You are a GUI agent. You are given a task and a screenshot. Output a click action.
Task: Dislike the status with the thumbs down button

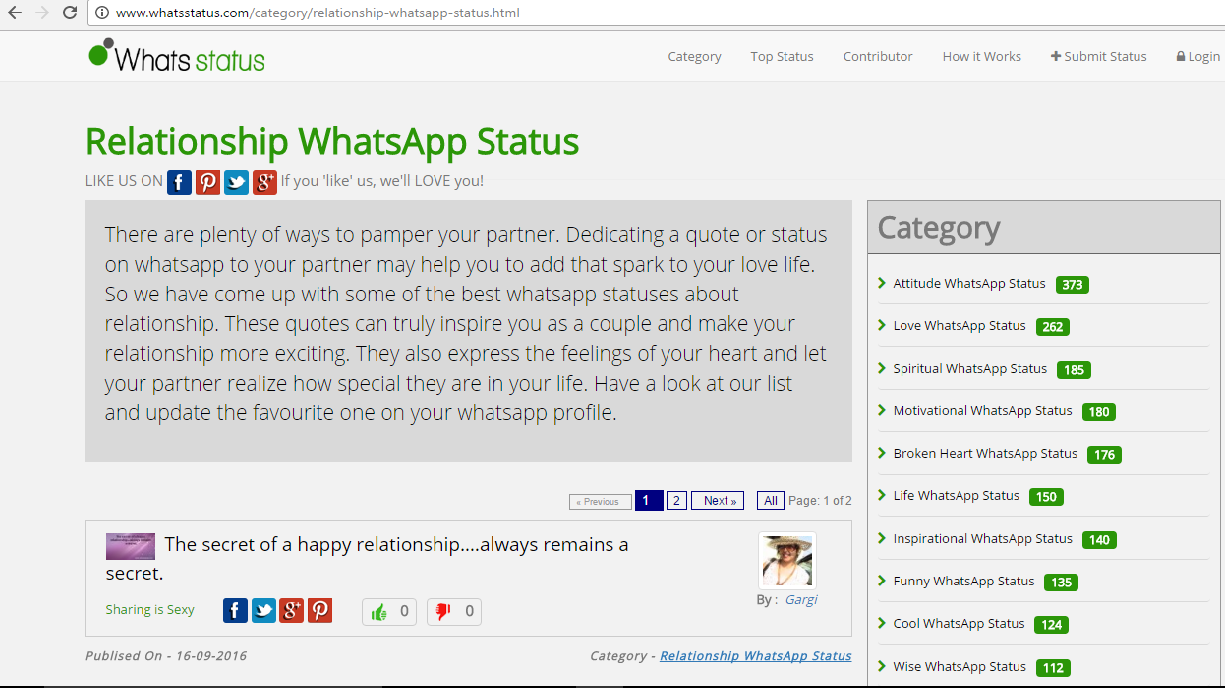coord(454,611)
